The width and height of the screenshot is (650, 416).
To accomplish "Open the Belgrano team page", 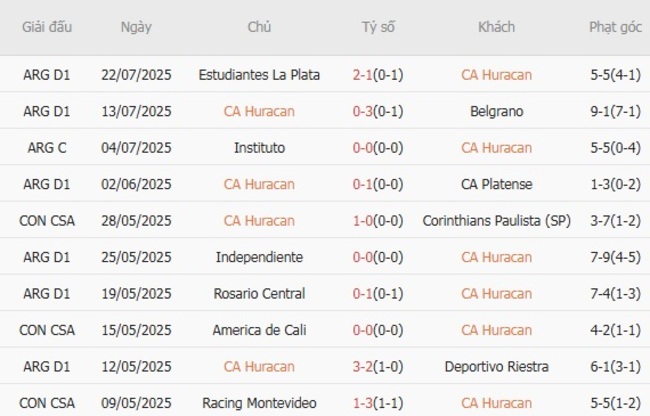I will pos(496,111).
